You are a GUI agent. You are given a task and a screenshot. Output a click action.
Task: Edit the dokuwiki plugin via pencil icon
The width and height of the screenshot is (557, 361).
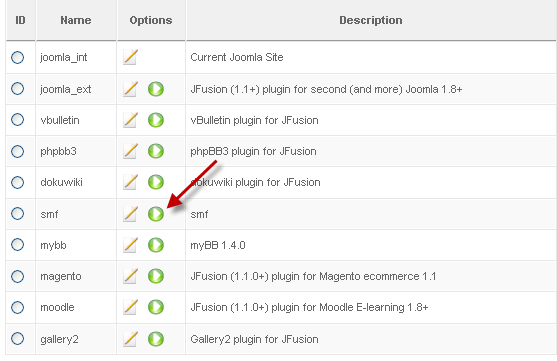click(130, 182)
